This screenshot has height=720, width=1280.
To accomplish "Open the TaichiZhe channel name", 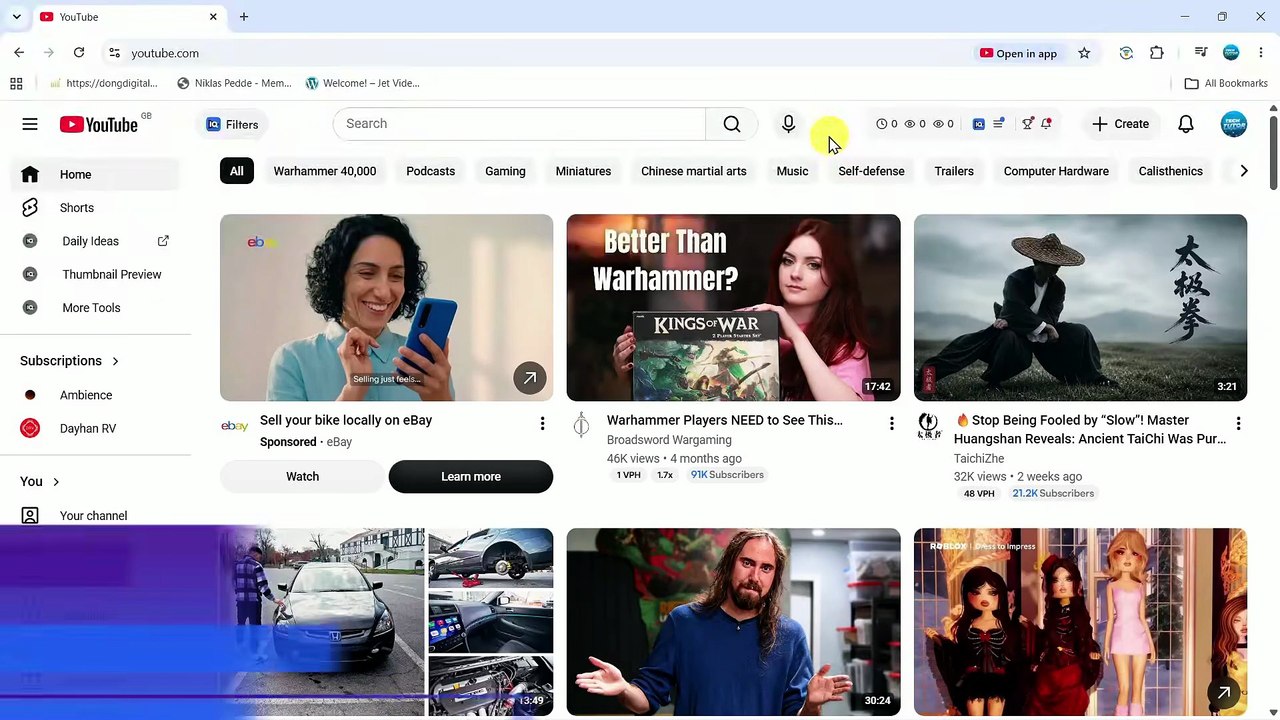I will coord(979,459).
